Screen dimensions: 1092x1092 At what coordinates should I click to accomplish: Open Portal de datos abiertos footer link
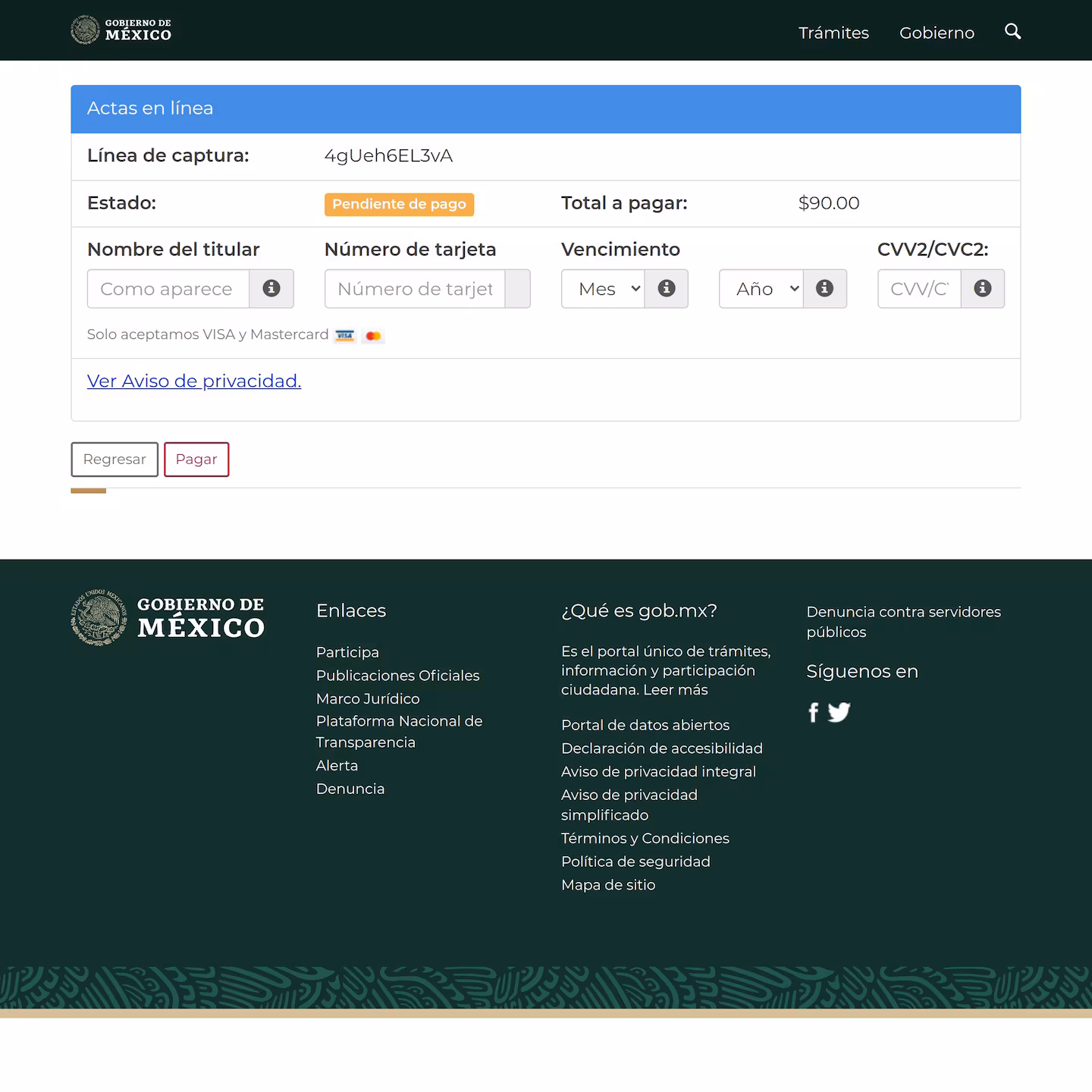(x=645, y=726)
